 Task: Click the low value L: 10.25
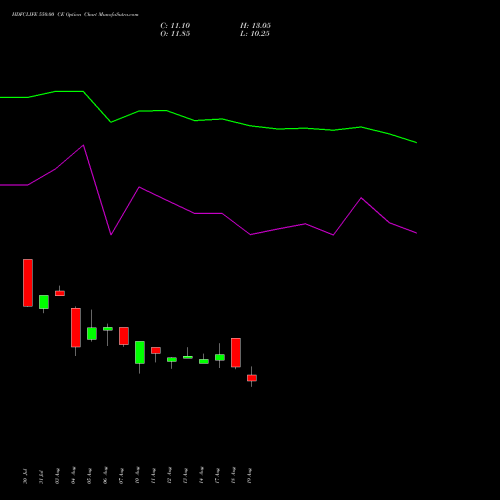(x=255, y=34)
